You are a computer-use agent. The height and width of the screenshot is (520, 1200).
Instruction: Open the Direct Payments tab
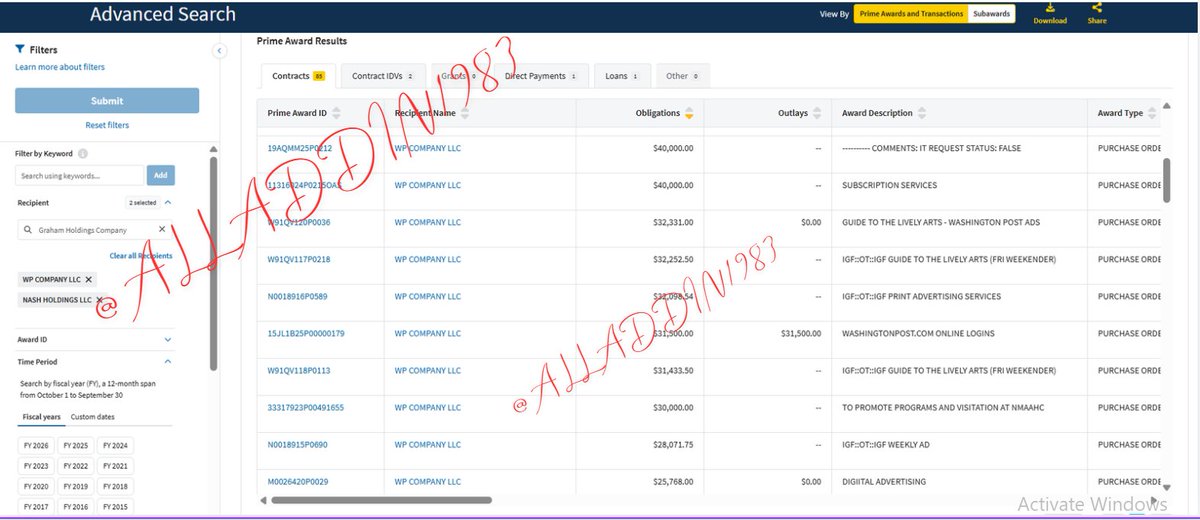[x=540, y=76]
